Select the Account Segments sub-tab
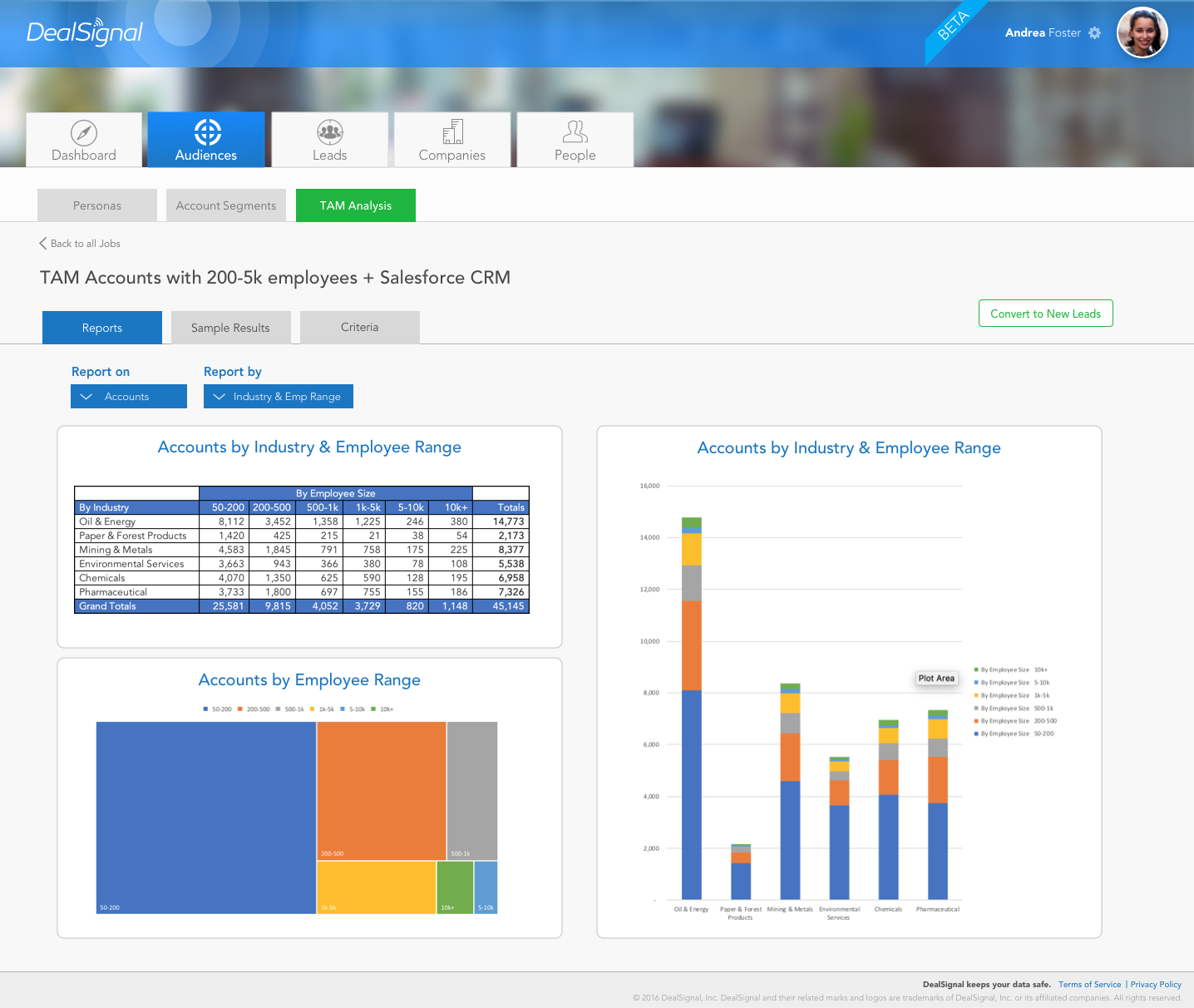Screen dimensions: 1194x1008 point(226,205)
